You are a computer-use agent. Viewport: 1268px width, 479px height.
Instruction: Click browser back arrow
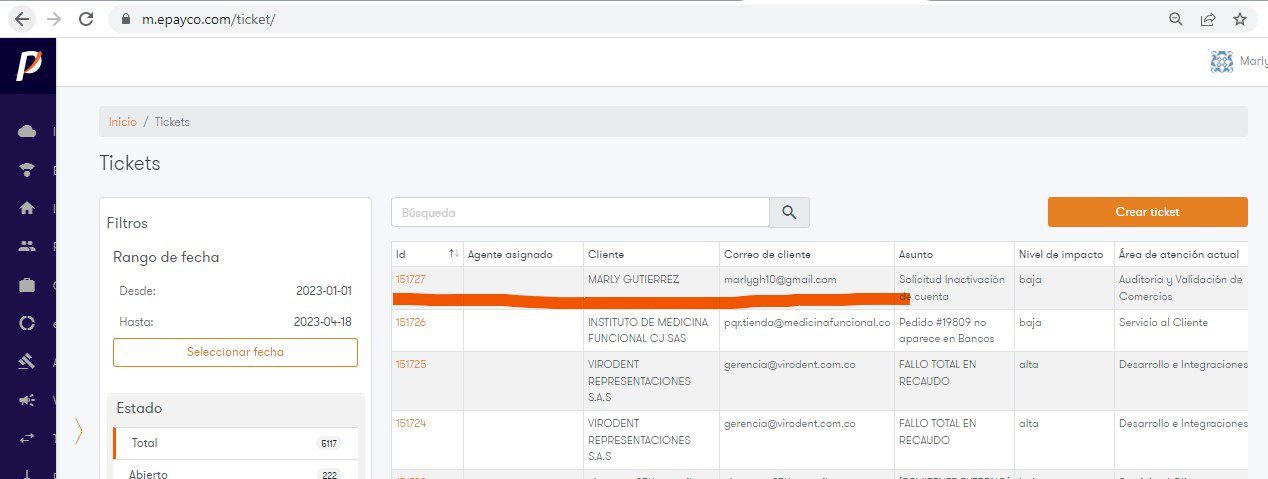tap(22, 19)
